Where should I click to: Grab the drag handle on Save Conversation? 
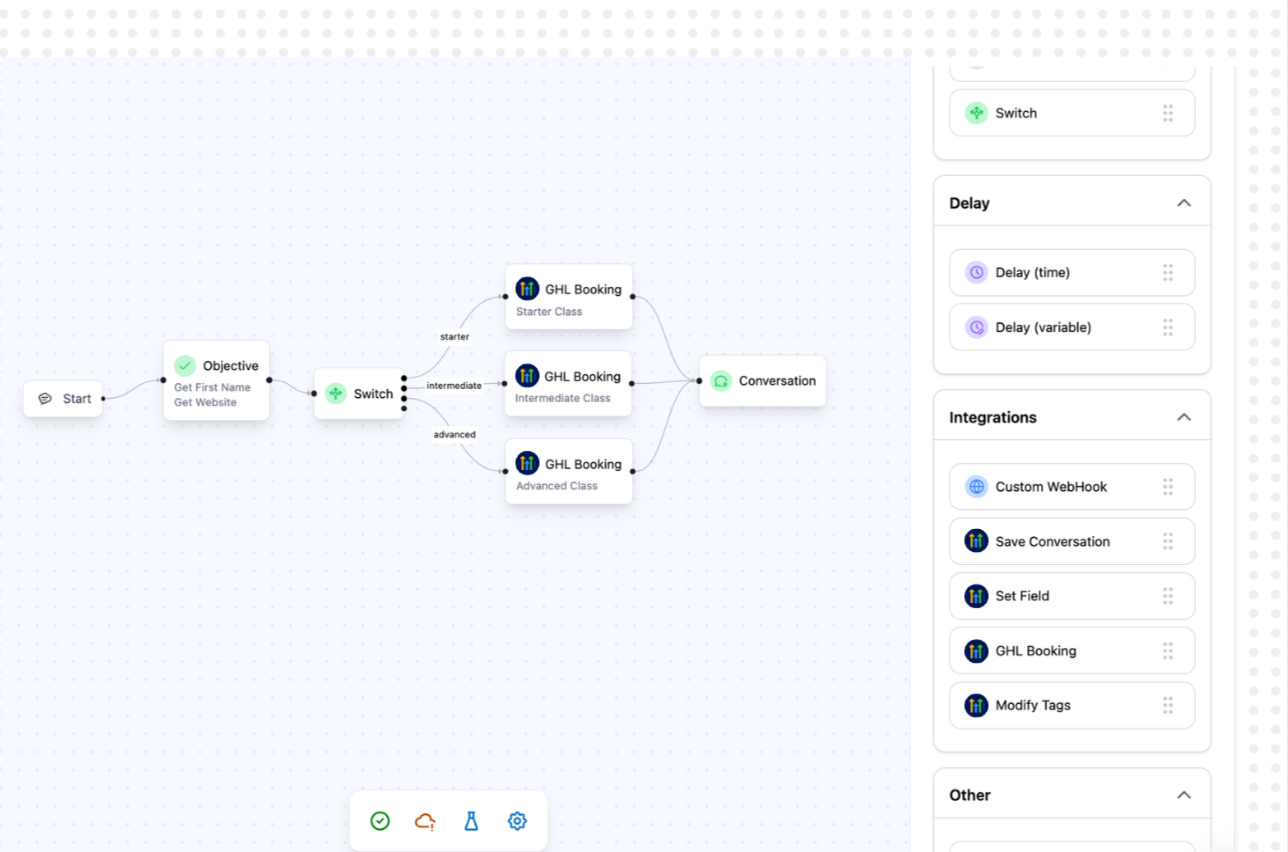(x=1168, y=541)
